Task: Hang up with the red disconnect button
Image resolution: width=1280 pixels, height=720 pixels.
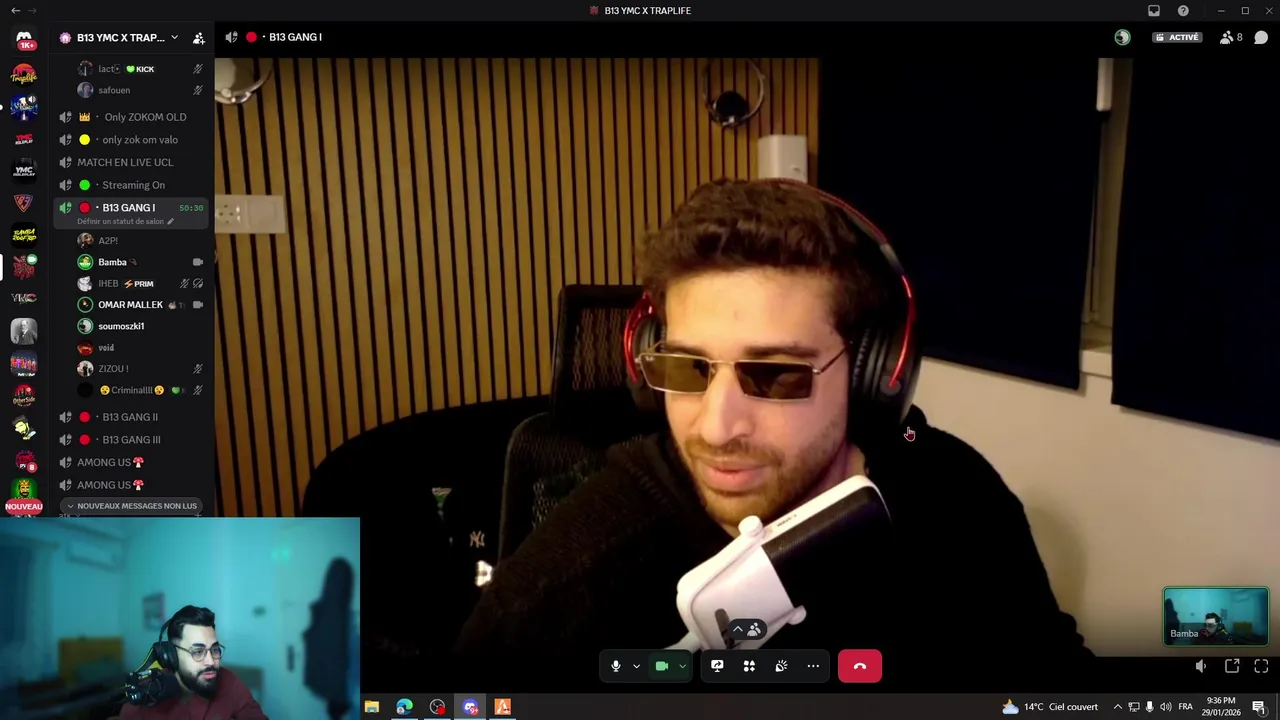Action: point(860,666)
